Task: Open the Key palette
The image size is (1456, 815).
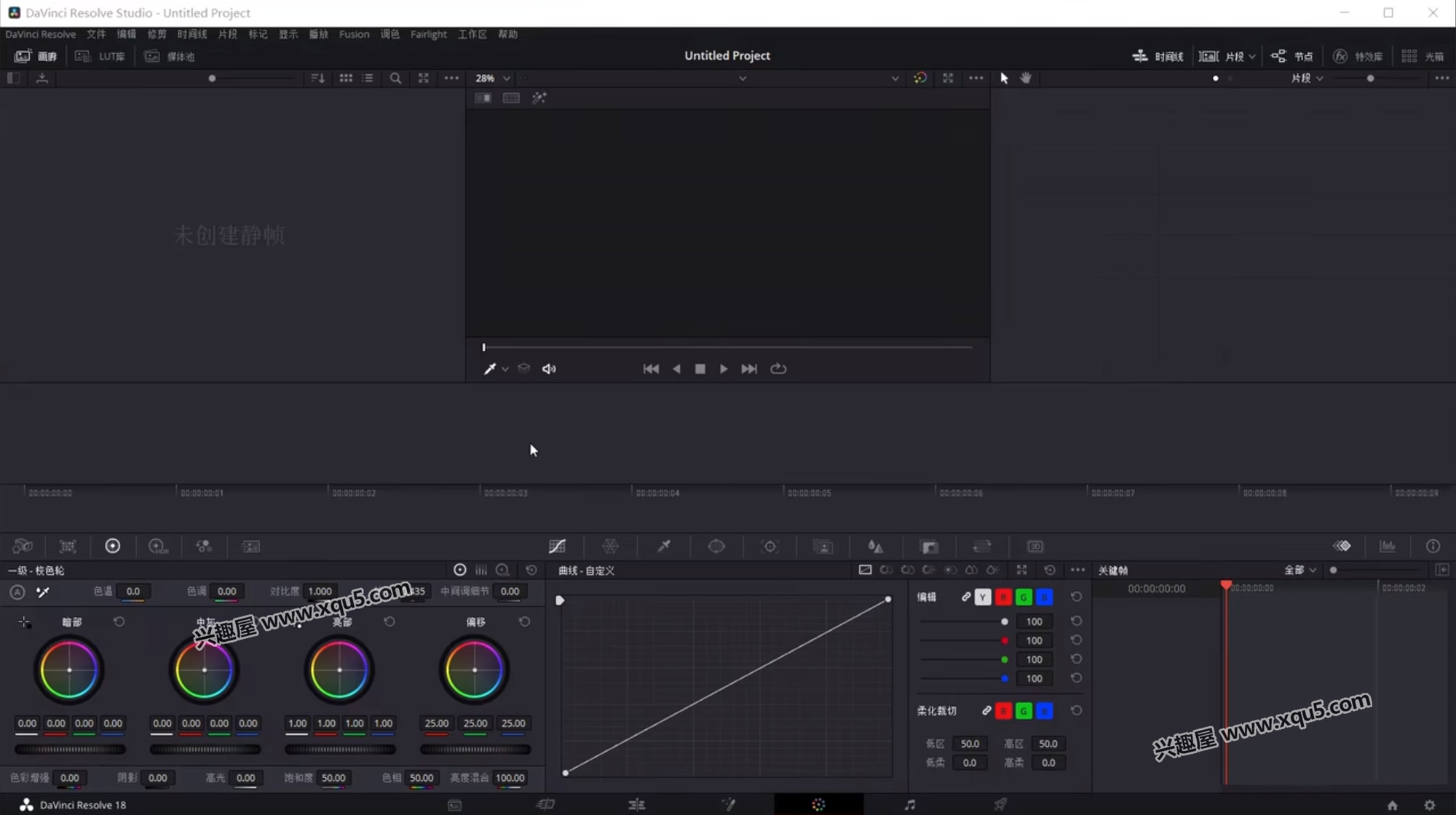Action: point(929,546)
